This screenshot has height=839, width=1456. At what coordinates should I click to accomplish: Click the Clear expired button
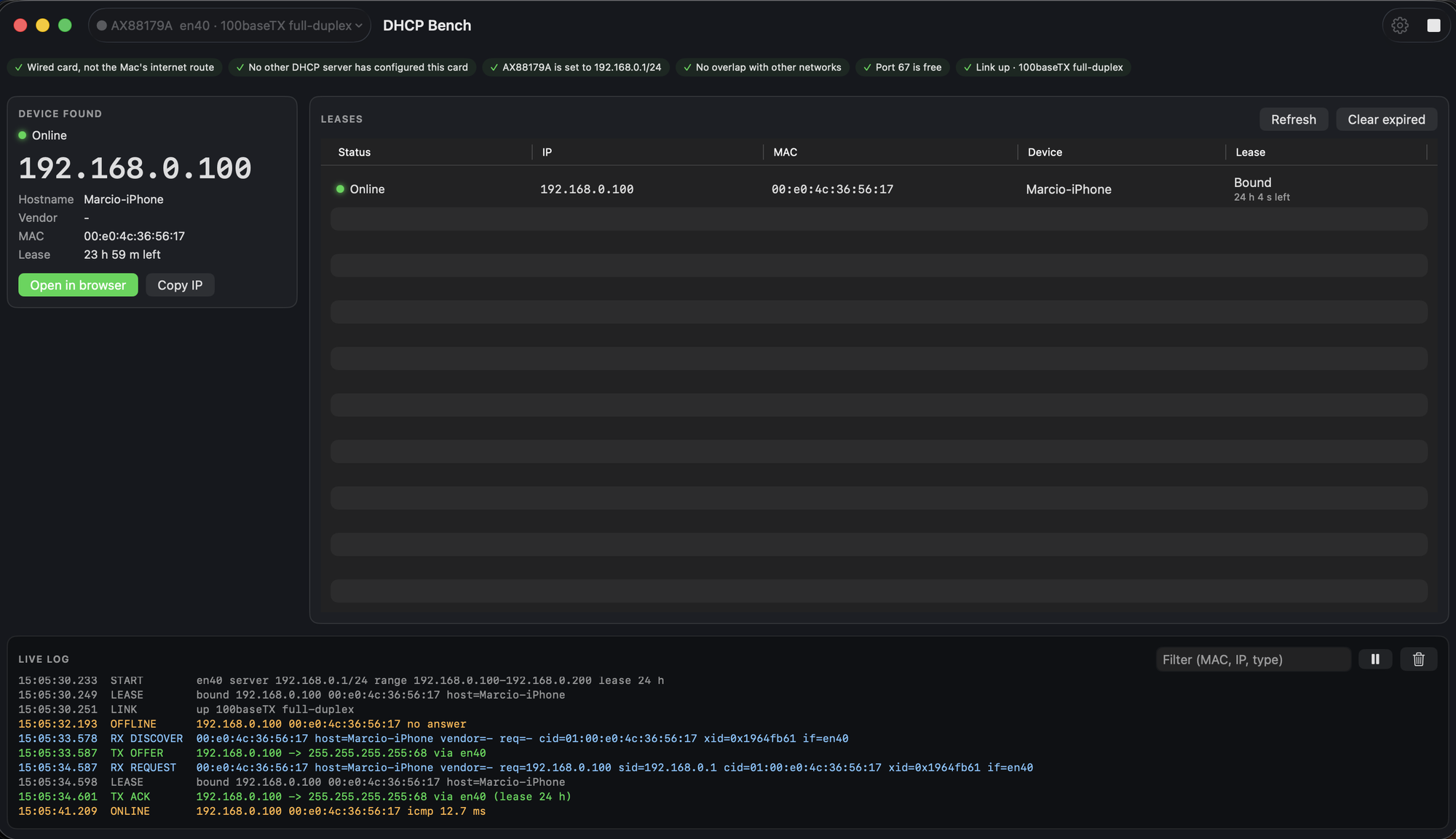[1386, 119]
